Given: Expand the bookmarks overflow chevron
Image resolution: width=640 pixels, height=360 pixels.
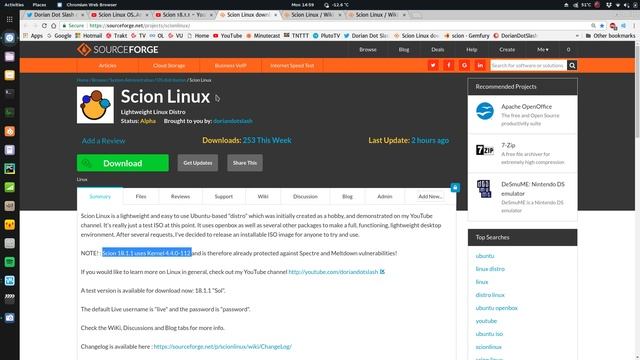Looking at the screenshot, I should point(577,36).
